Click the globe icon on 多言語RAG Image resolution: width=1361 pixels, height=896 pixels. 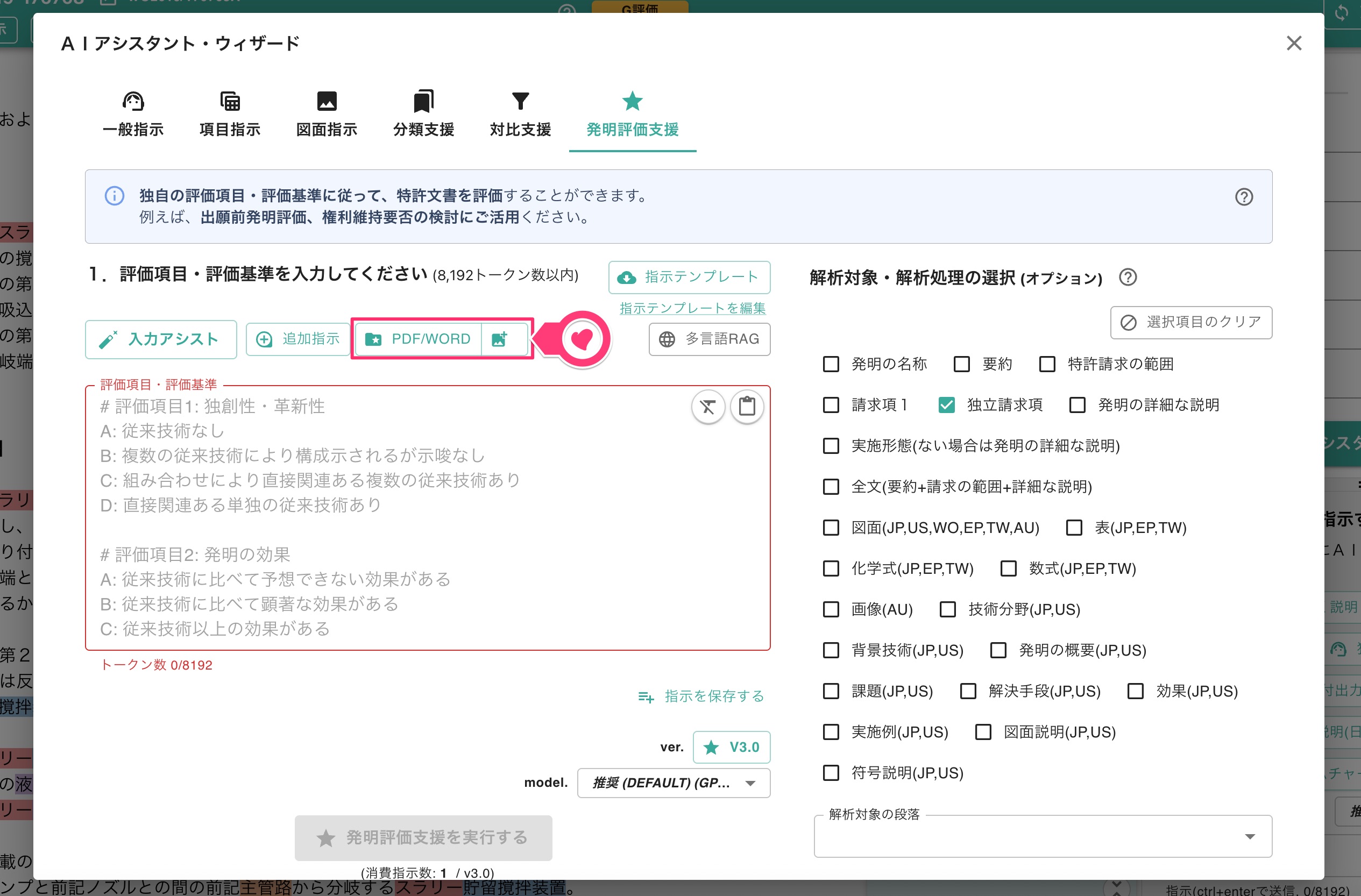click(x=667, y=339)
